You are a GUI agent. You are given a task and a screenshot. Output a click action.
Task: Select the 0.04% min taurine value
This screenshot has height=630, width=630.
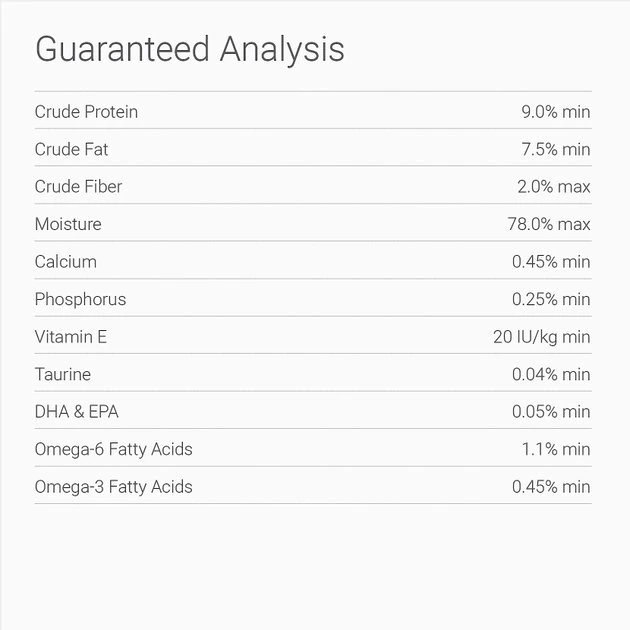551,374
